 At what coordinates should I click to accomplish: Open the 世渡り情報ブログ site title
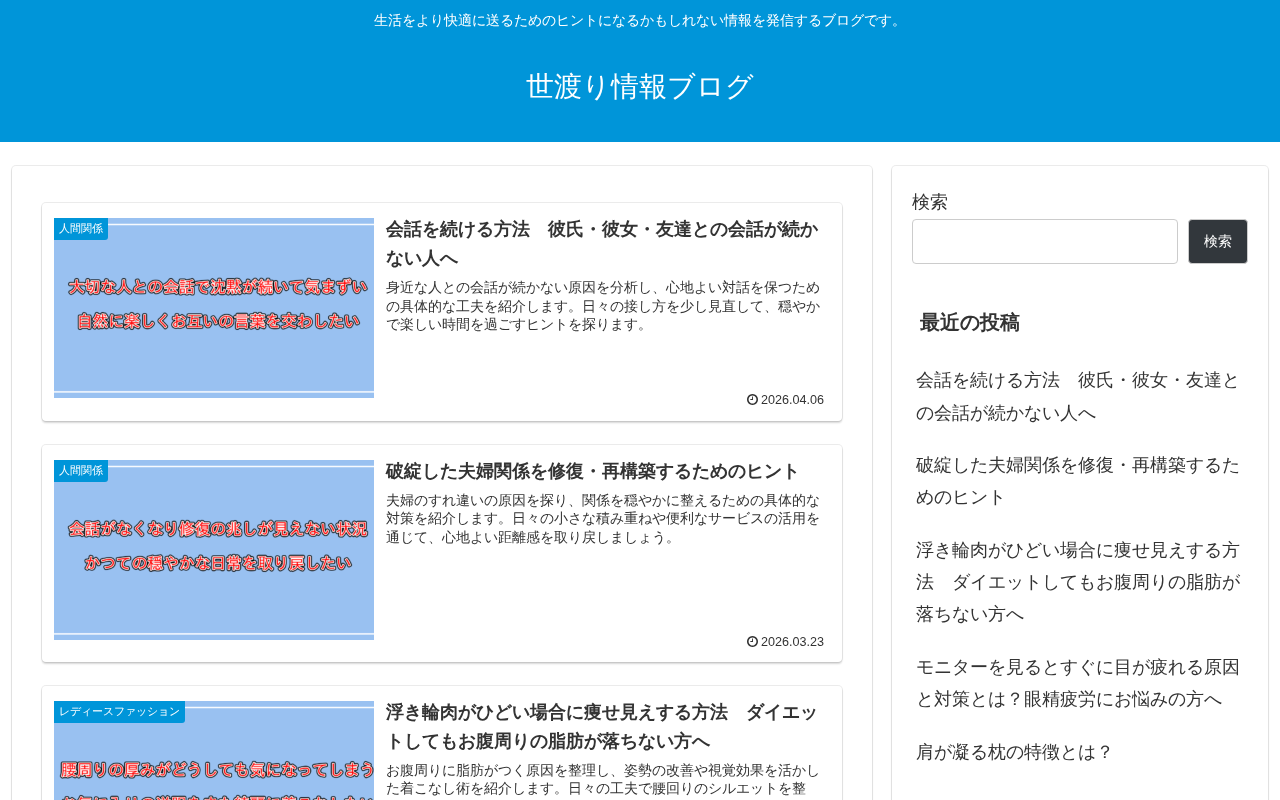[640, 87]
